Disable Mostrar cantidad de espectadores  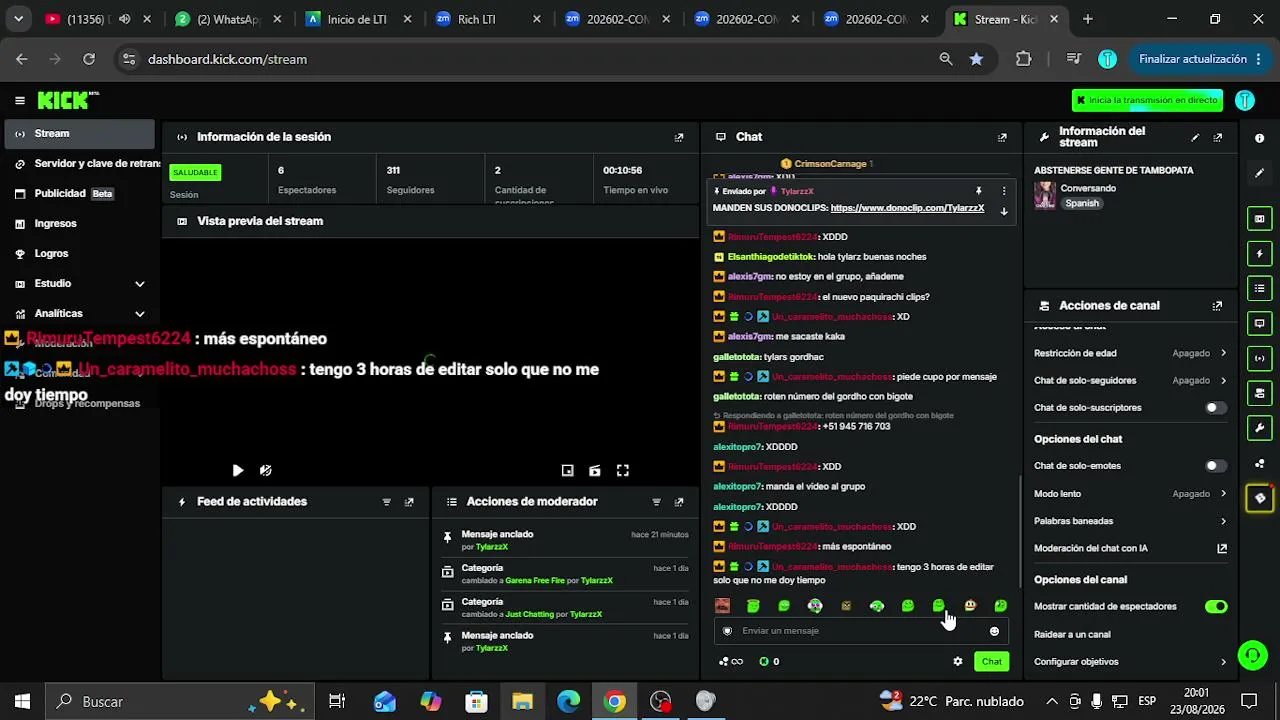tap(1215, 607)
